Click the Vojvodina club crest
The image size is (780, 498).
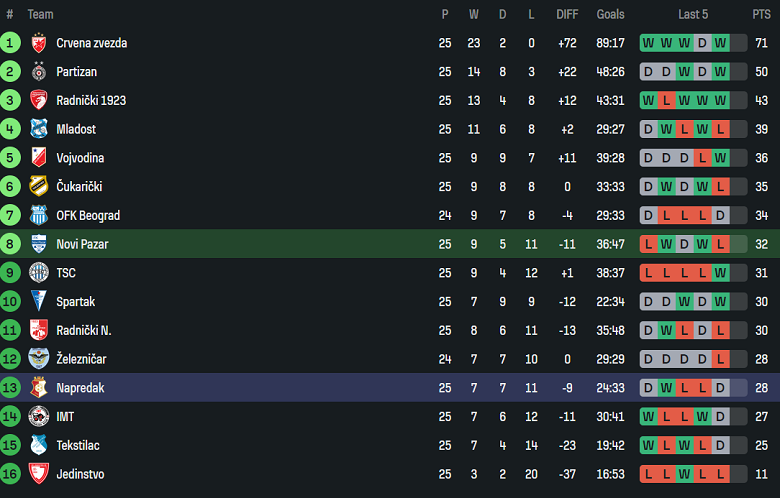tap(39, 158)
